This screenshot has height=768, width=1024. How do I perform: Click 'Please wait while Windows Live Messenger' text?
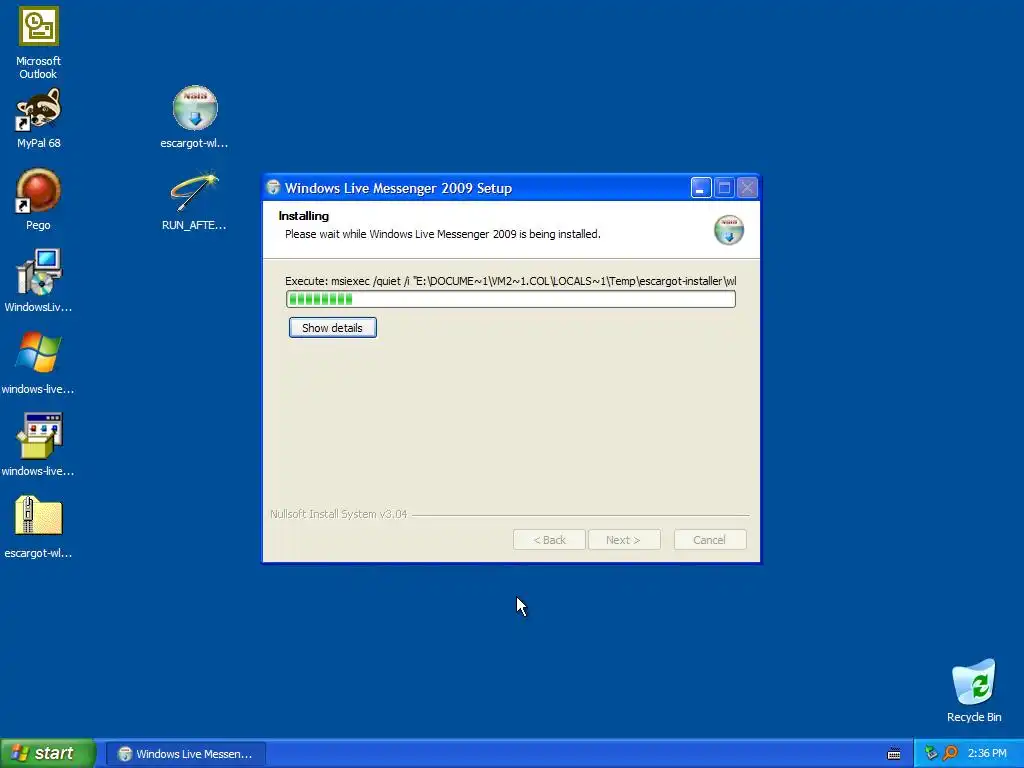pyautogui.click(x=443, y=234)
